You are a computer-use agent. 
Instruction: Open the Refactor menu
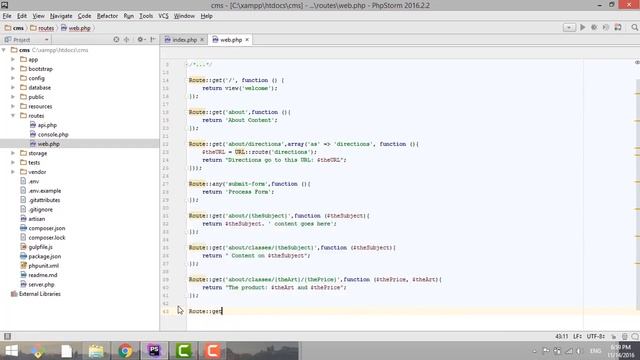107,16
